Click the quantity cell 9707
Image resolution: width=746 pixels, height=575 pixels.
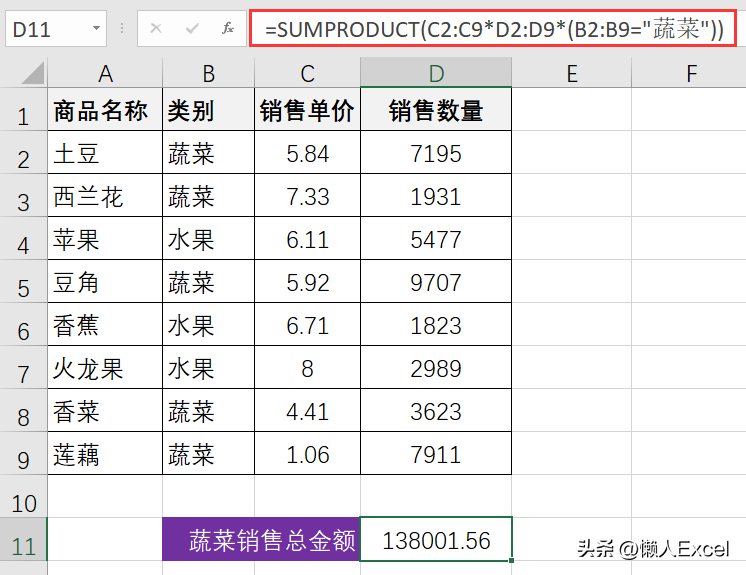(436, 282)
